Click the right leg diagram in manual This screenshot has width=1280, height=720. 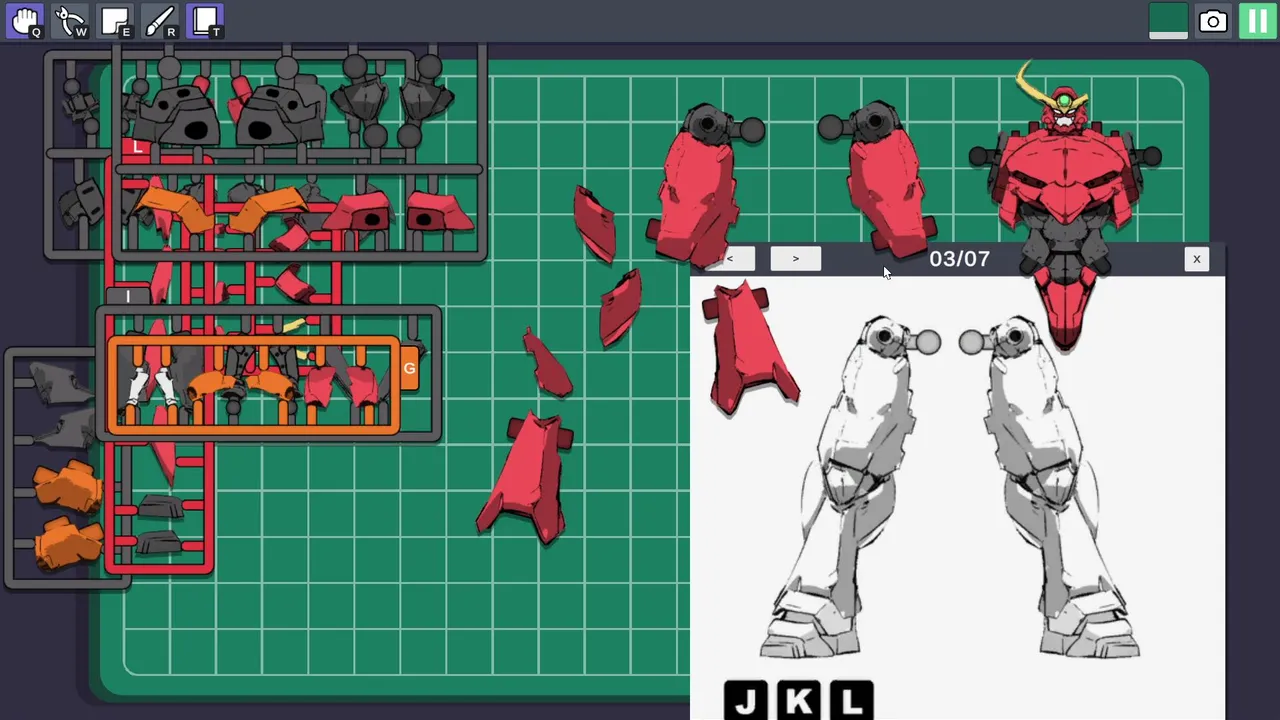click(x=1050, y=488)
